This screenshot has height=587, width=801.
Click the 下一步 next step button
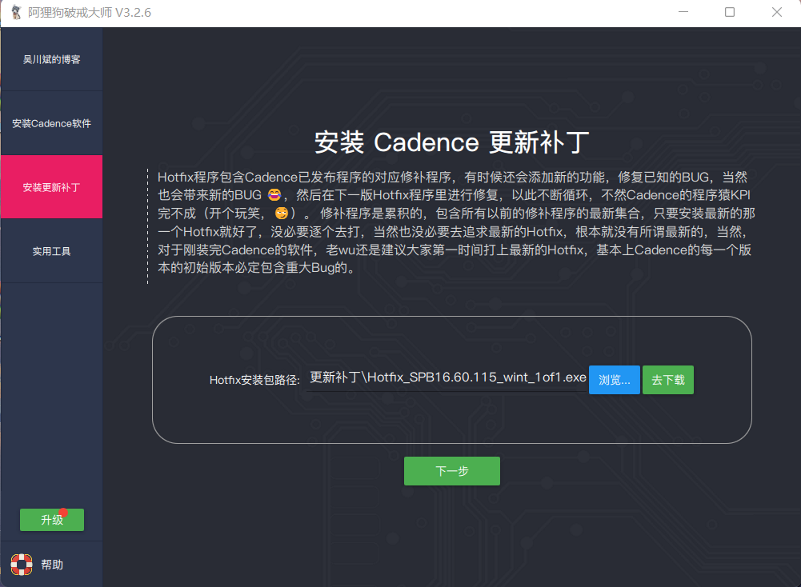coord(452,471)
